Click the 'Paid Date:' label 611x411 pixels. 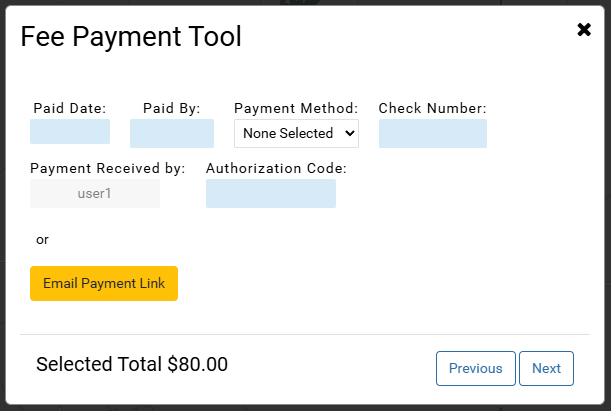pos(70,108)
